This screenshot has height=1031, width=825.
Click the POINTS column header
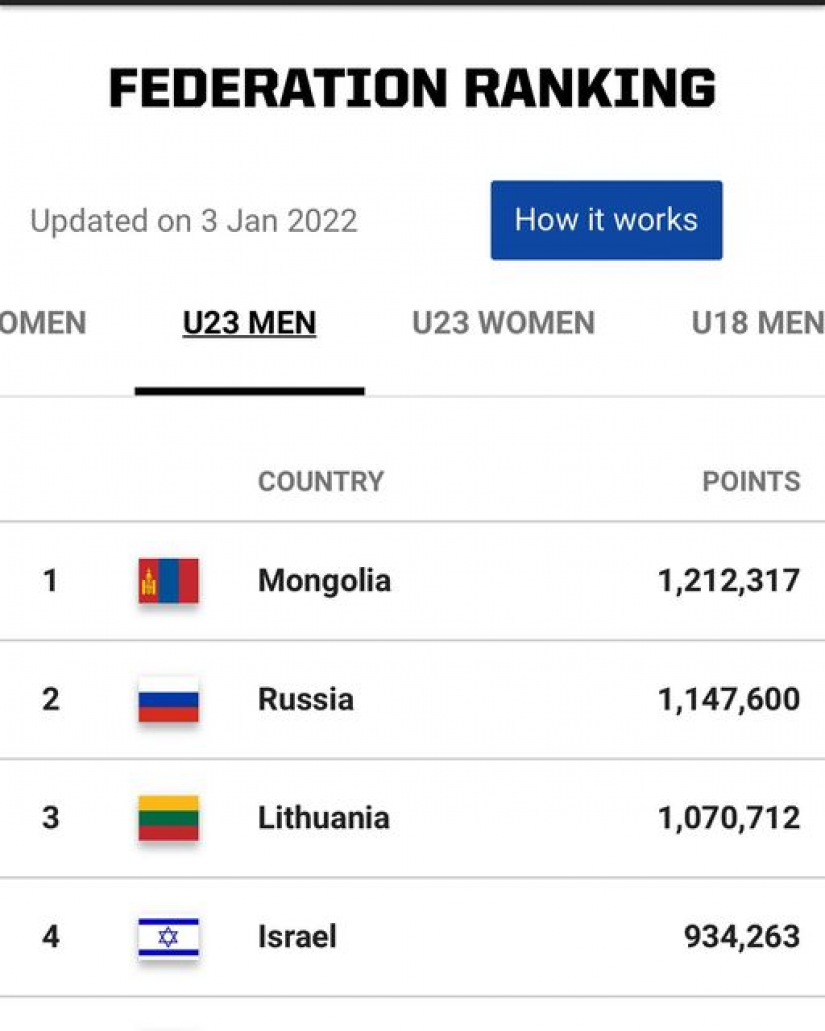pyautogui.click(x=751, y=481)
